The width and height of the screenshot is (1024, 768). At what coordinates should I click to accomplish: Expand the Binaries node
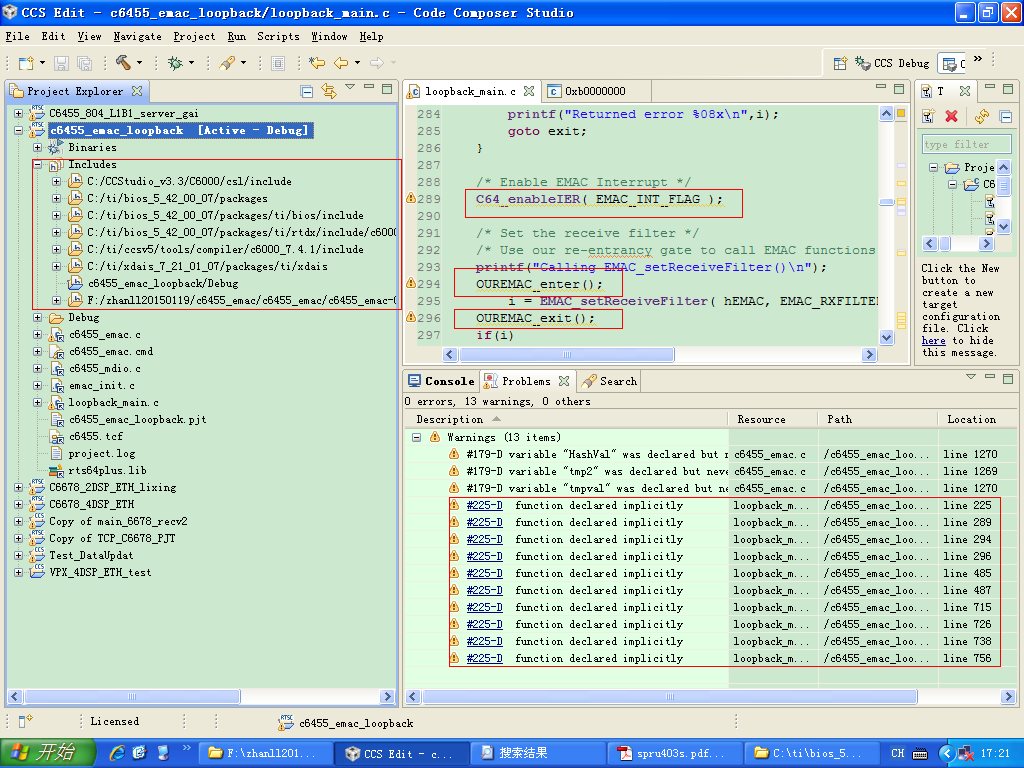tap(38, 148)
